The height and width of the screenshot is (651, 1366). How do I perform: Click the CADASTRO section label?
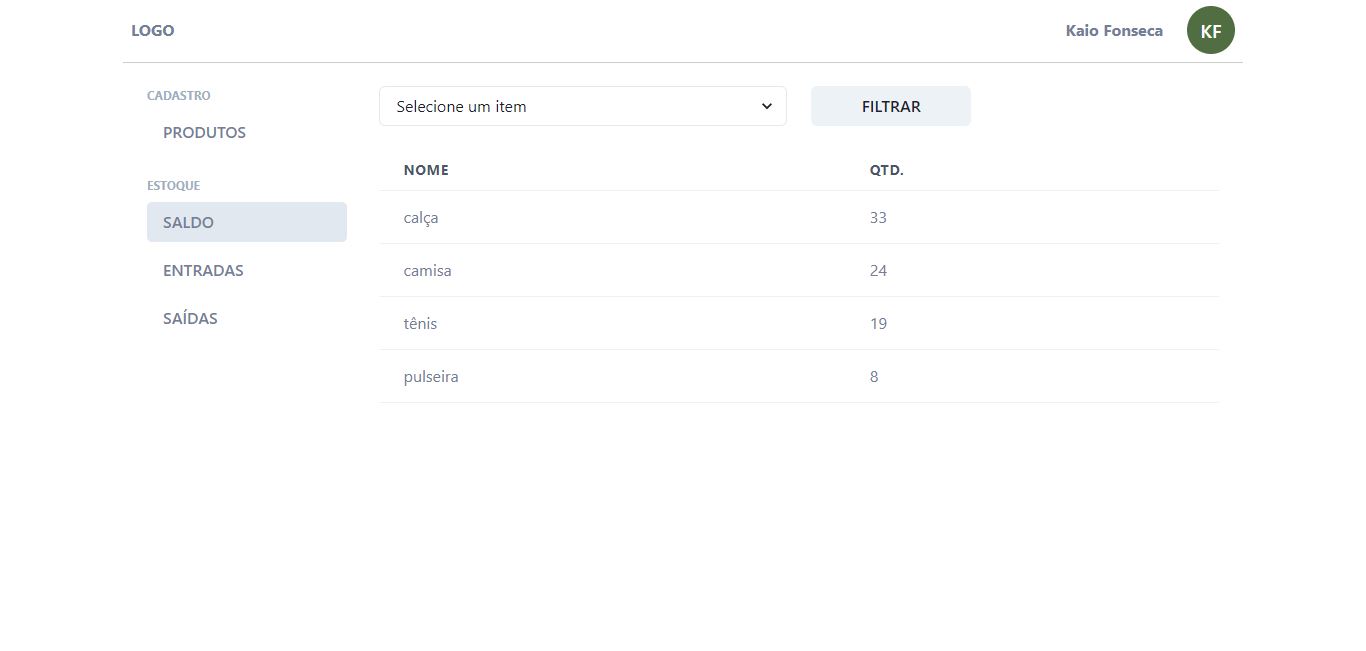(x=179, y=95)
